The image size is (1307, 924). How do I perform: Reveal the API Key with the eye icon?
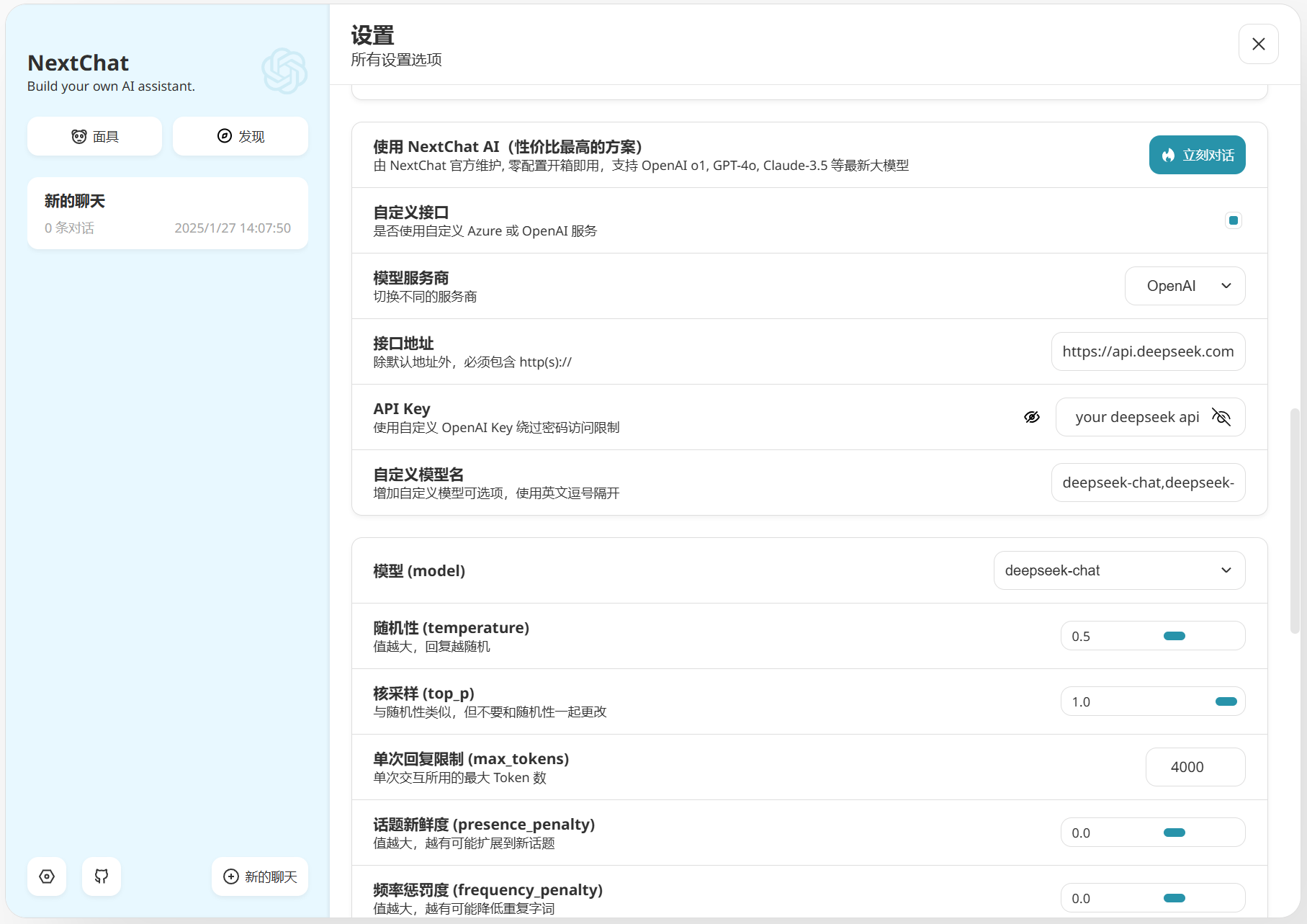(1032, 417)
